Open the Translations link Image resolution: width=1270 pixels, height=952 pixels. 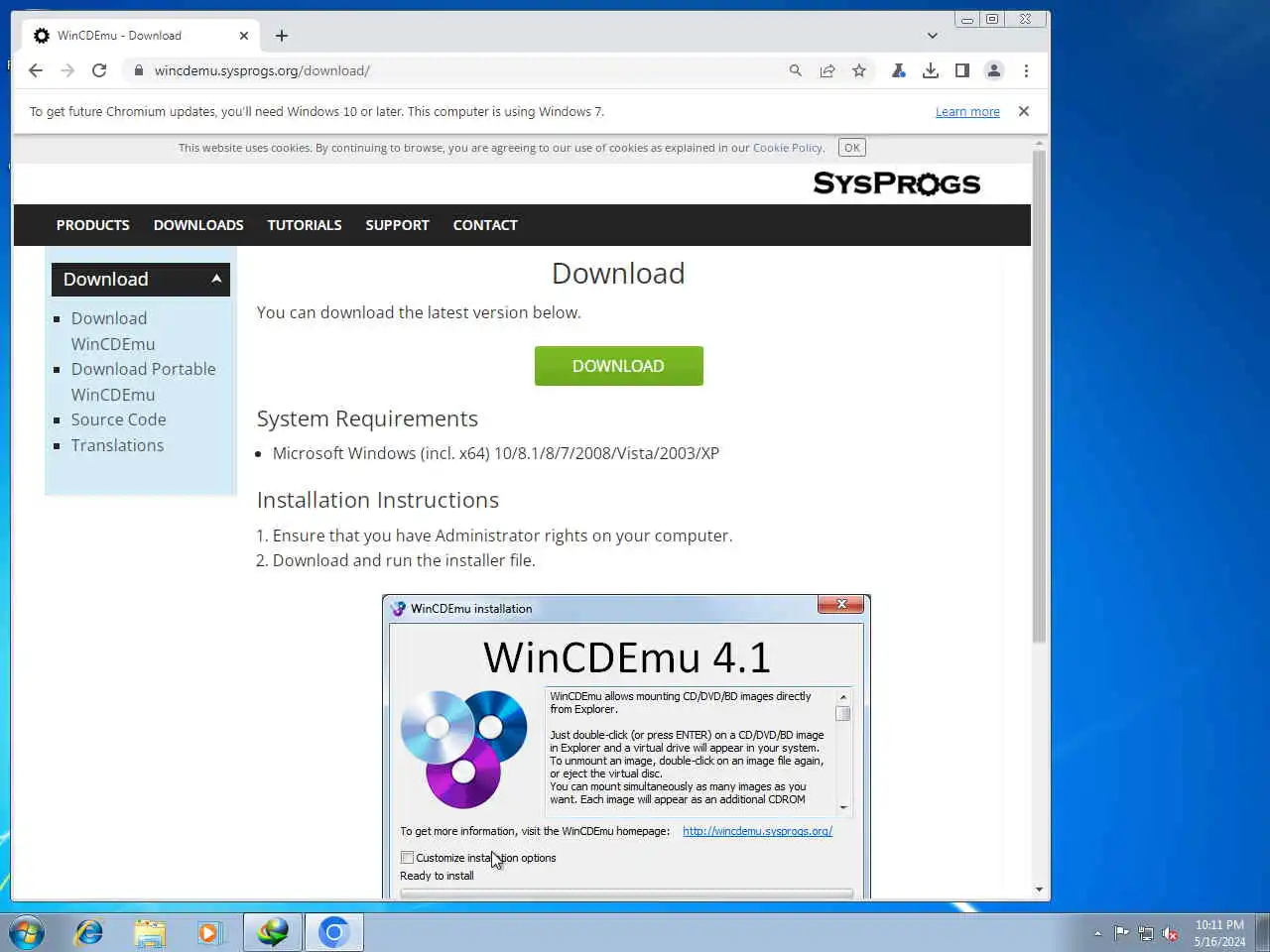(x=117, y=445)
